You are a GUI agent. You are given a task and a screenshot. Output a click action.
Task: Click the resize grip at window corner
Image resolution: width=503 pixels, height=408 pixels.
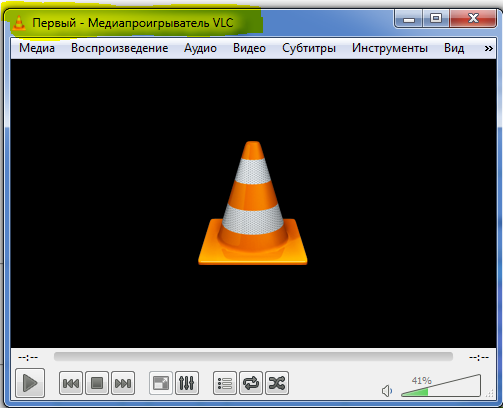(490, 393)
